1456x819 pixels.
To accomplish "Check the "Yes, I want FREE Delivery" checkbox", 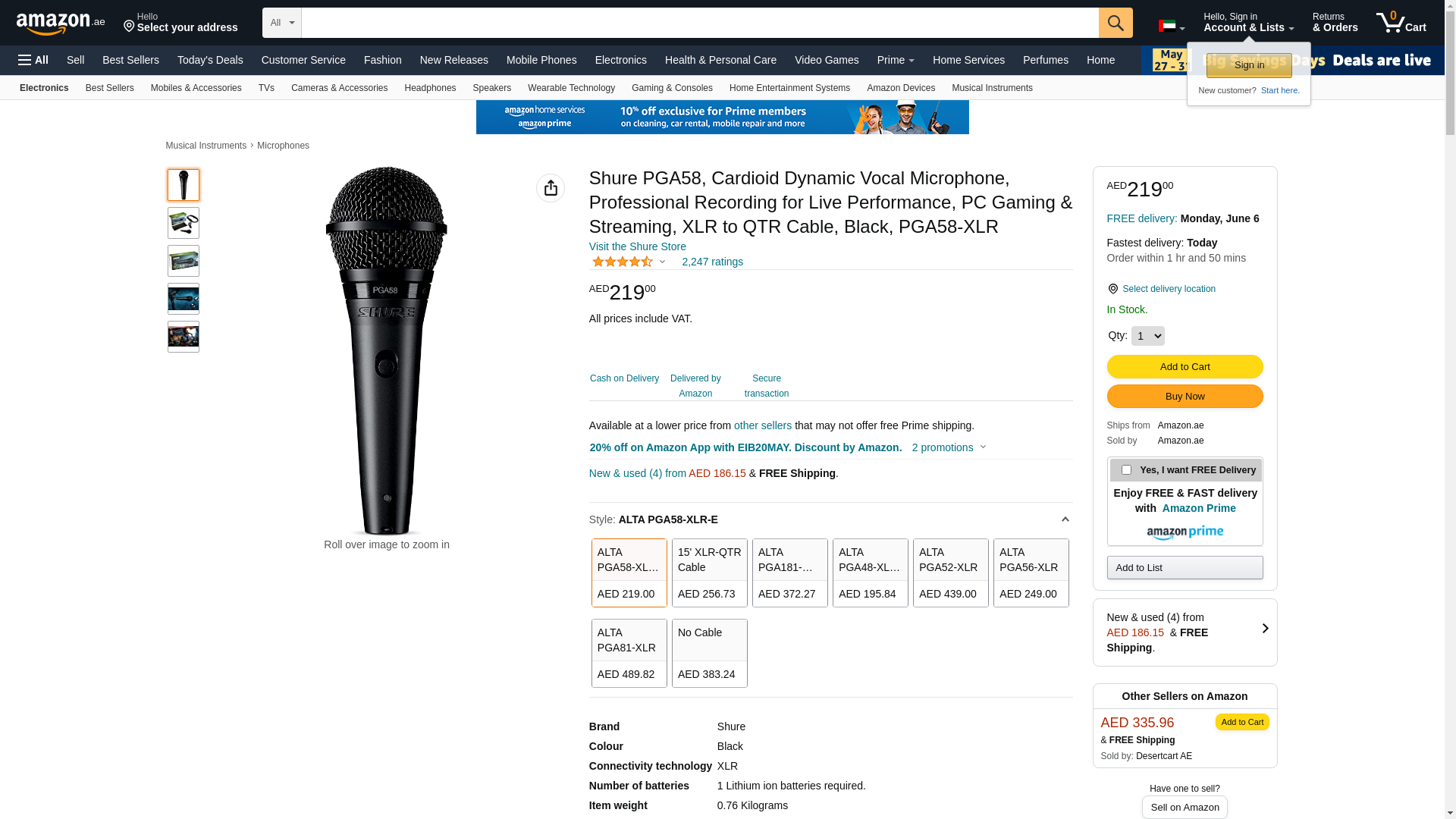I will 1126,470.
